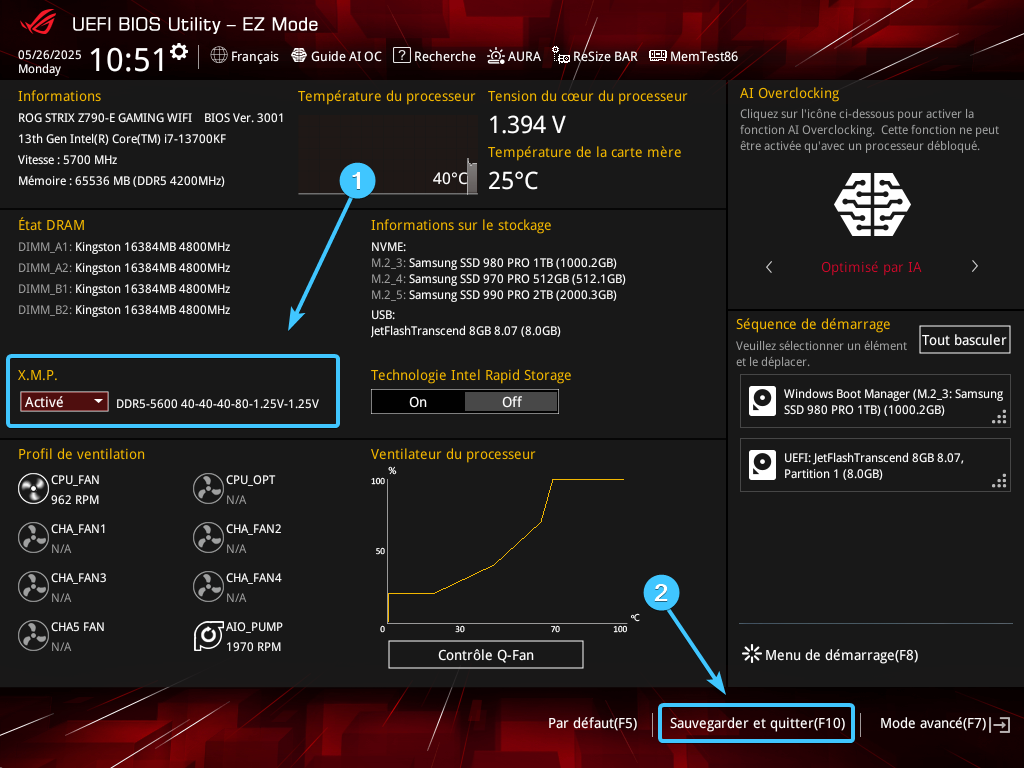Image resolution: width=1024 pixels, height=768 pixels.
Task: Click the AI Overcocking brain icon
Action: click(x=872, y=204)
